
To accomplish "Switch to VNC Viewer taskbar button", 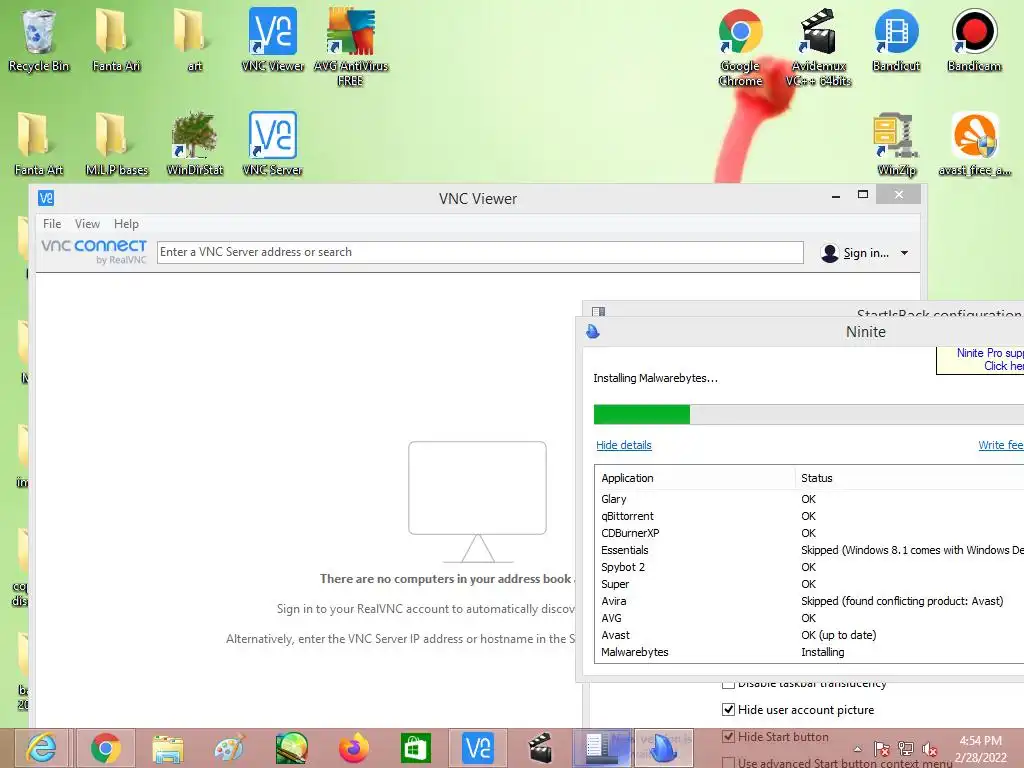I will pyautogui.click(x=477, y=748).
